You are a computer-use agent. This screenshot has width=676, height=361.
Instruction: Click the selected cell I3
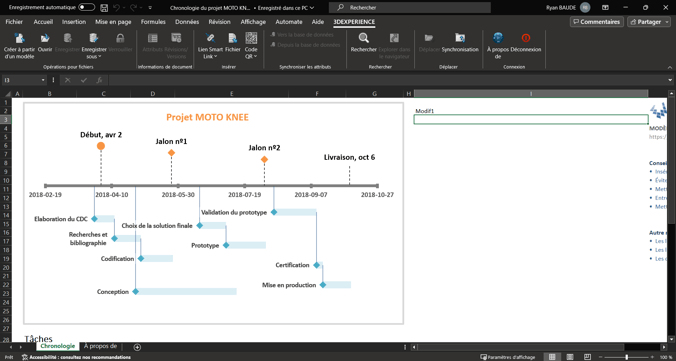pos(531,119)
